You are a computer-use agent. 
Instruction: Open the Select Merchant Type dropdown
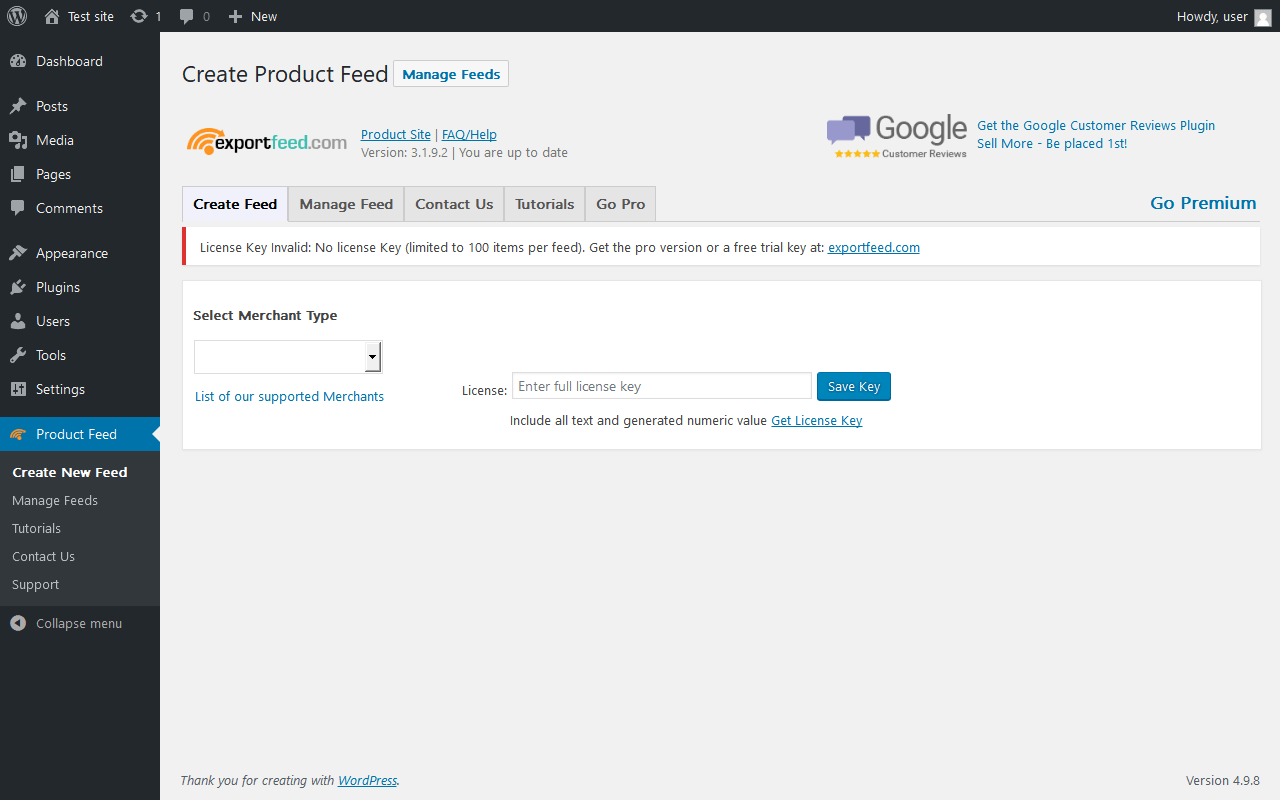[x=288, y=356]
